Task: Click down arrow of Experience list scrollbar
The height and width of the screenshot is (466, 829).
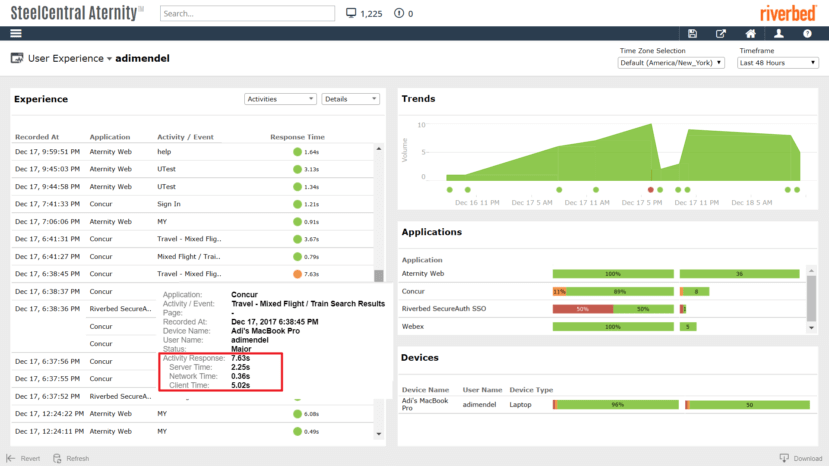Action: (379, 434)
